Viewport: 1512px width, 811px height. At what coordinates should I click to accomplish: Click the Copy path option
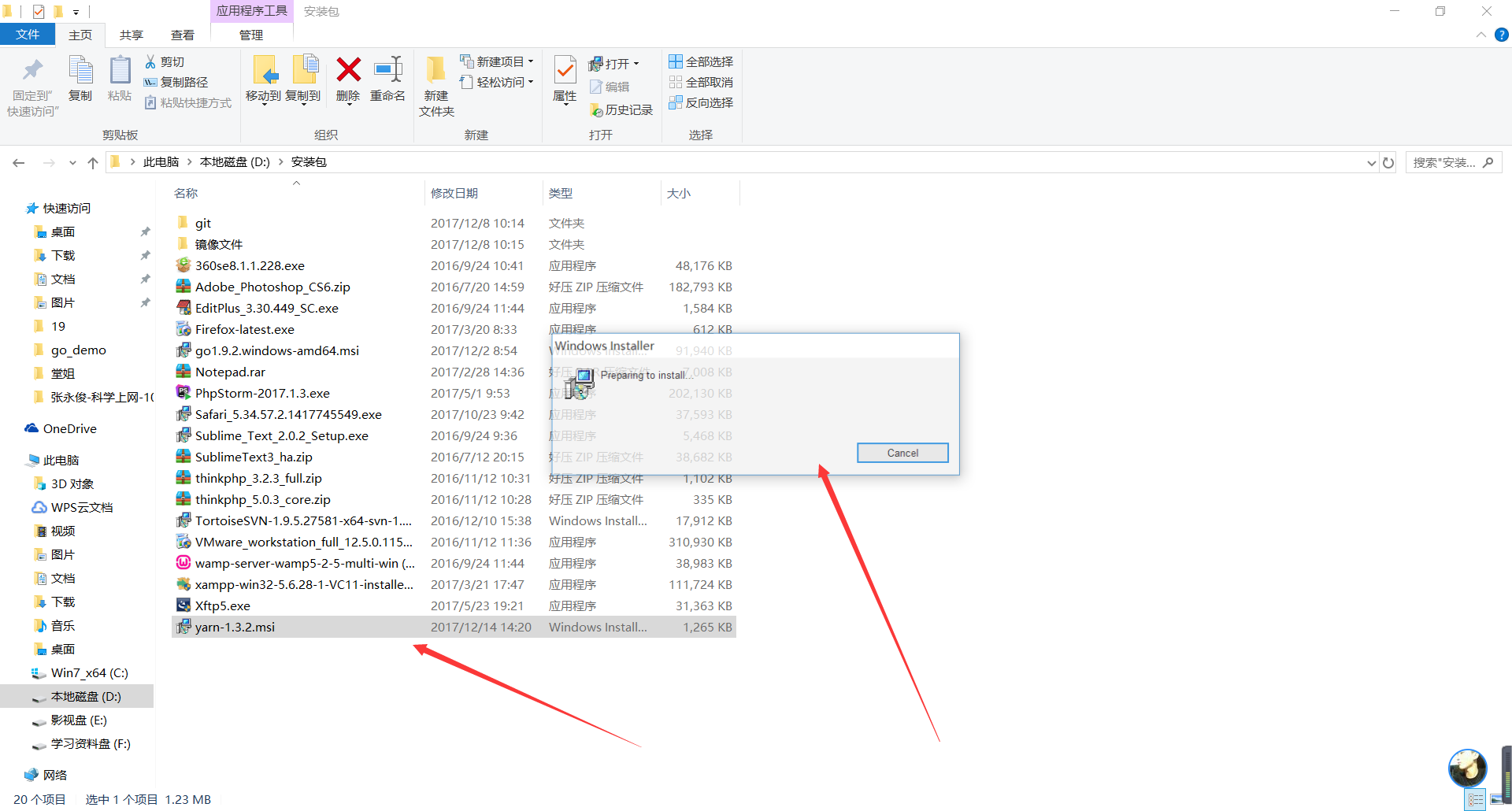176,82
